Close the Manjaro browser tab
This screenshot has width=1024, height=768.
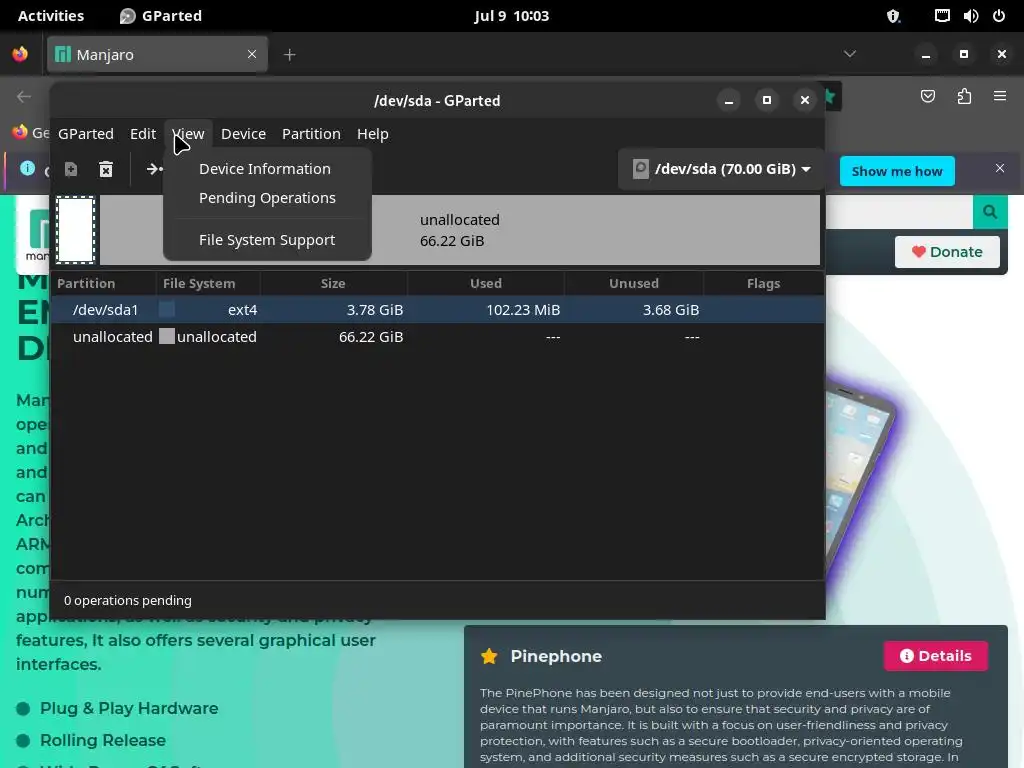point(252,54)
